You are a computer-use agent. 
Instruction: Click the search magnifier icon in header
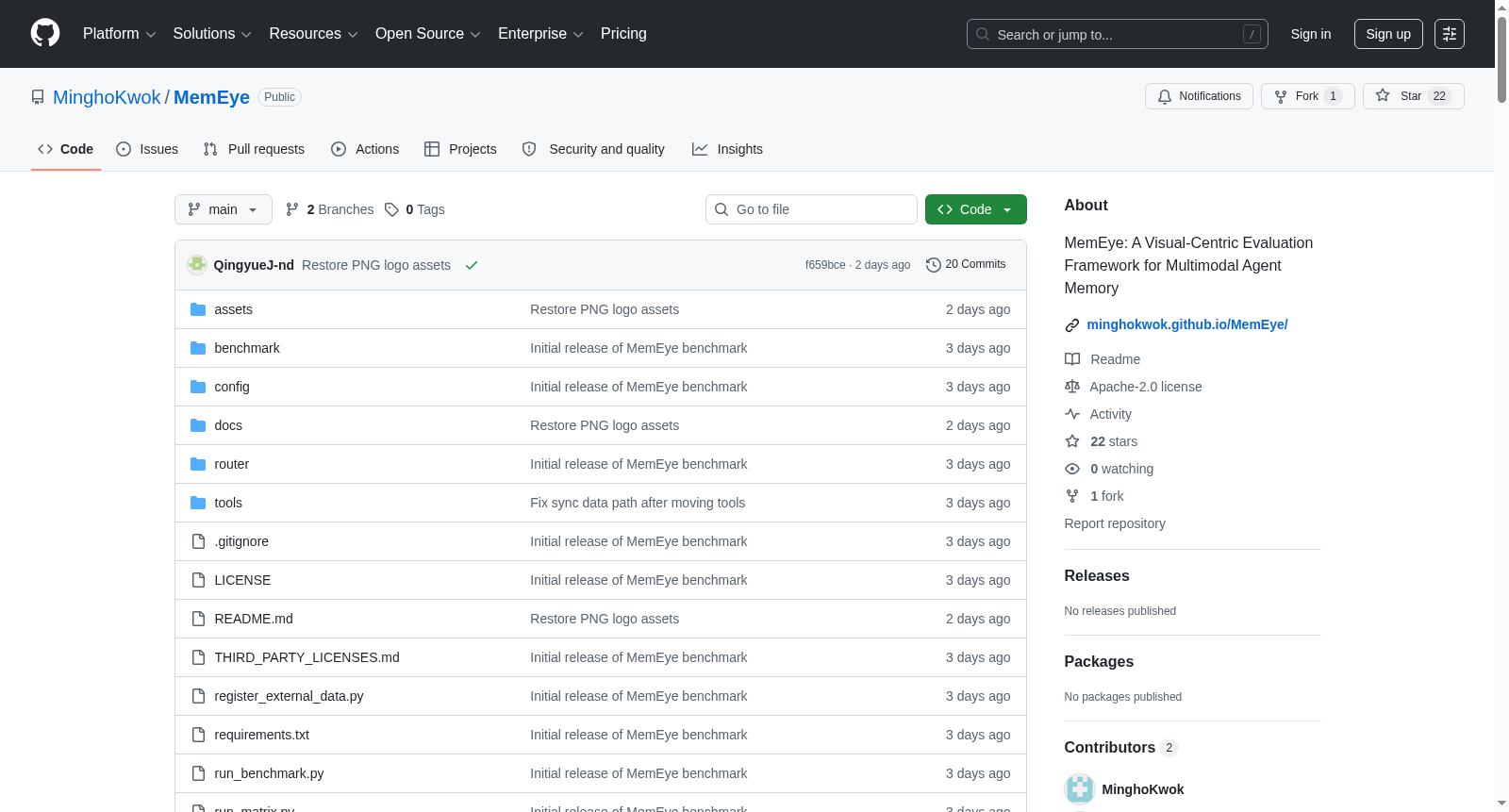pyautogui.click(x=983, y=34)
